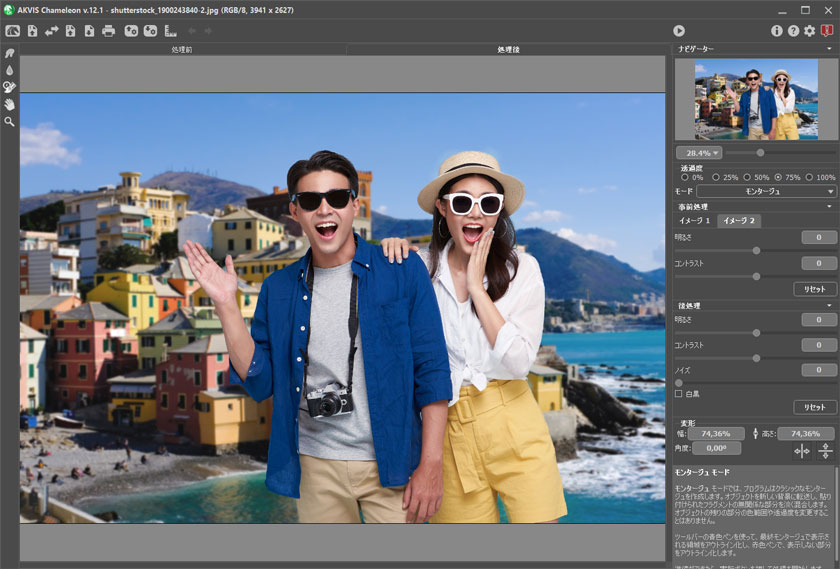Viewport: 840px width, 569px height.
Task: Open program info icon
Action: pos(776,31)
